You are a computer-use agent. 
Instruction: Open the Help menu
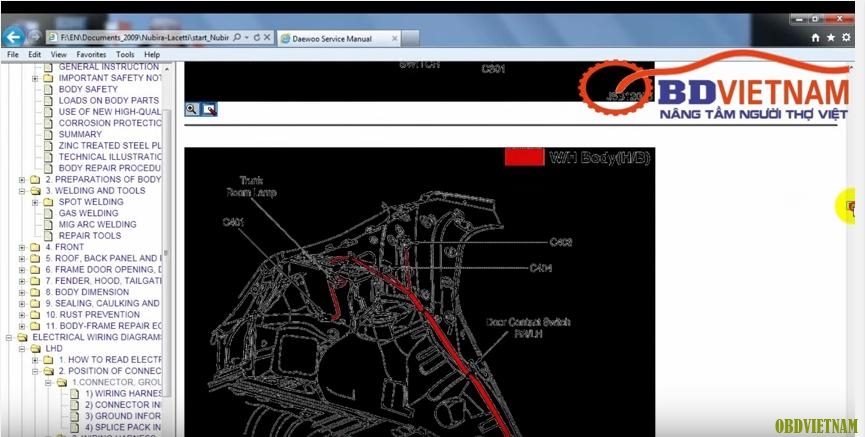(152, 55)
